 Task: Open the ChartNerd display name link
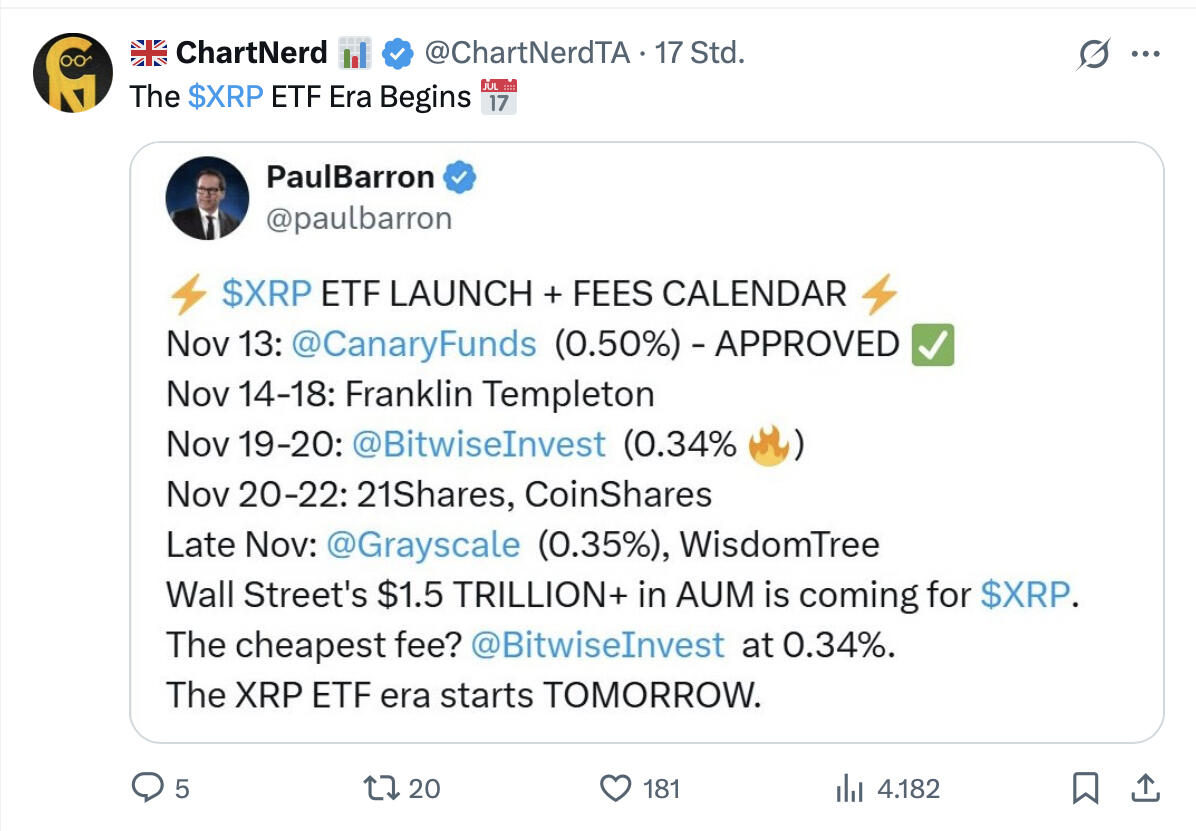pos(251,53)
